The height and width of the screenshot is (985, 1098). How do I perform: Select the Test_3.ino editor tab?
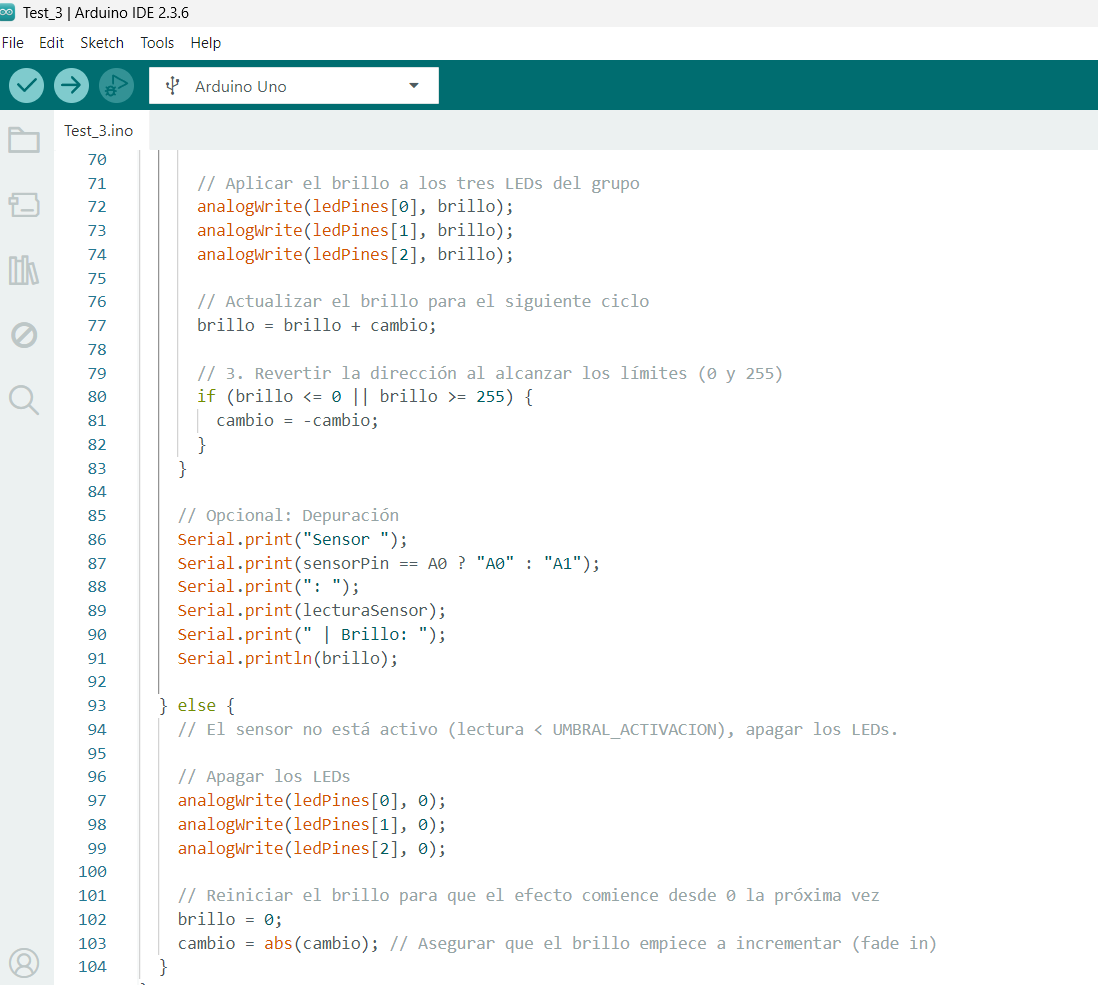pyautogui.click(x=99, y=131)
